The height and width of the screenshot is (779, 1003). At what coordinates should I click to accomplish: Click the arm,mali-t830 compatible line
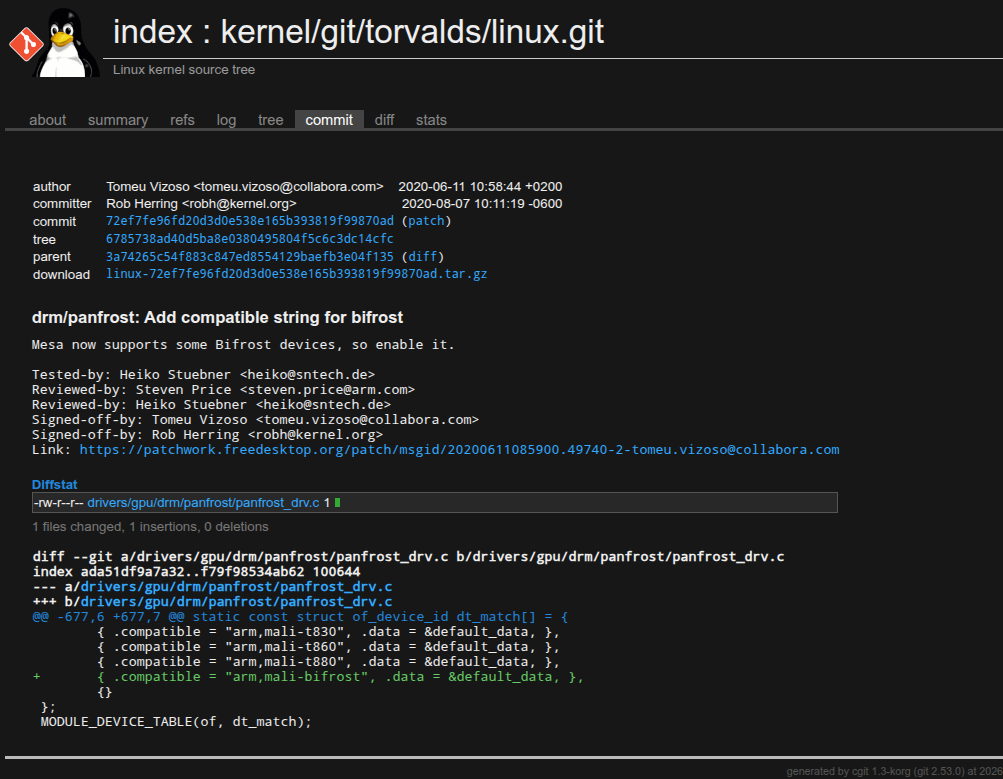coord(329,632)
